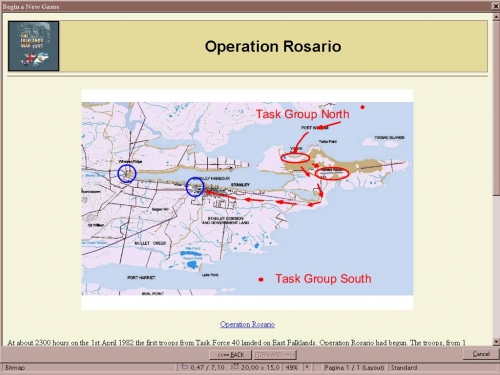Image resolution: width=500 pixels, height=375 pixels.
Task: Click the position icon in the status bar
Action: click(x=184, y=367)
